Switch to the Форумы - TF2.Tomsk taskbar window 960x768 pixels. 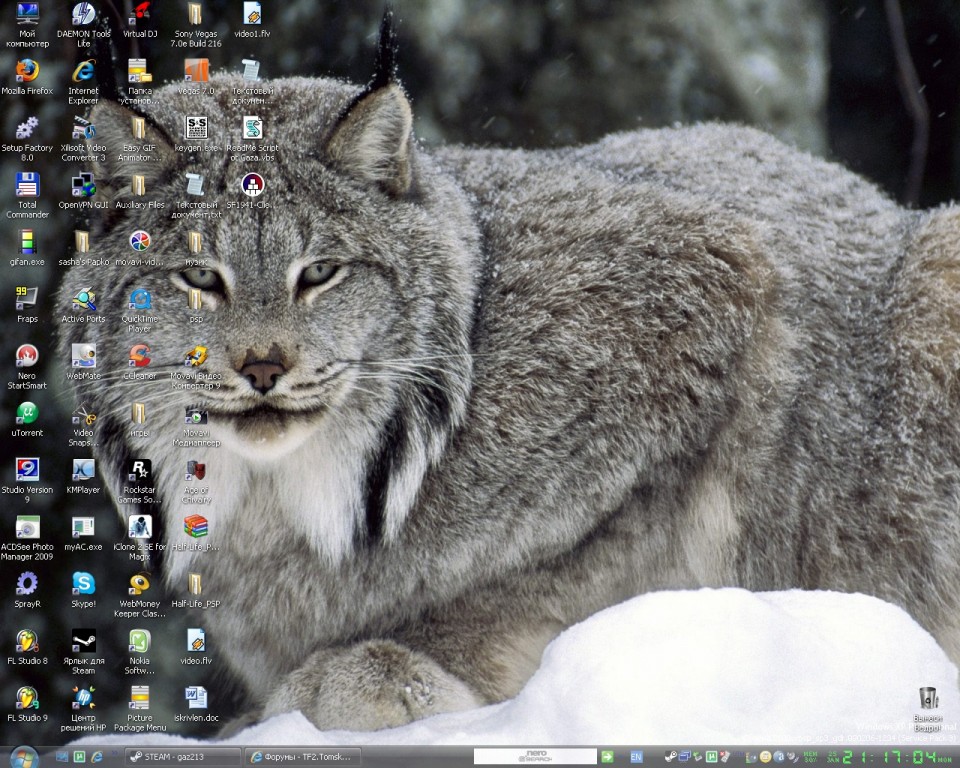(x=301, y=757)
